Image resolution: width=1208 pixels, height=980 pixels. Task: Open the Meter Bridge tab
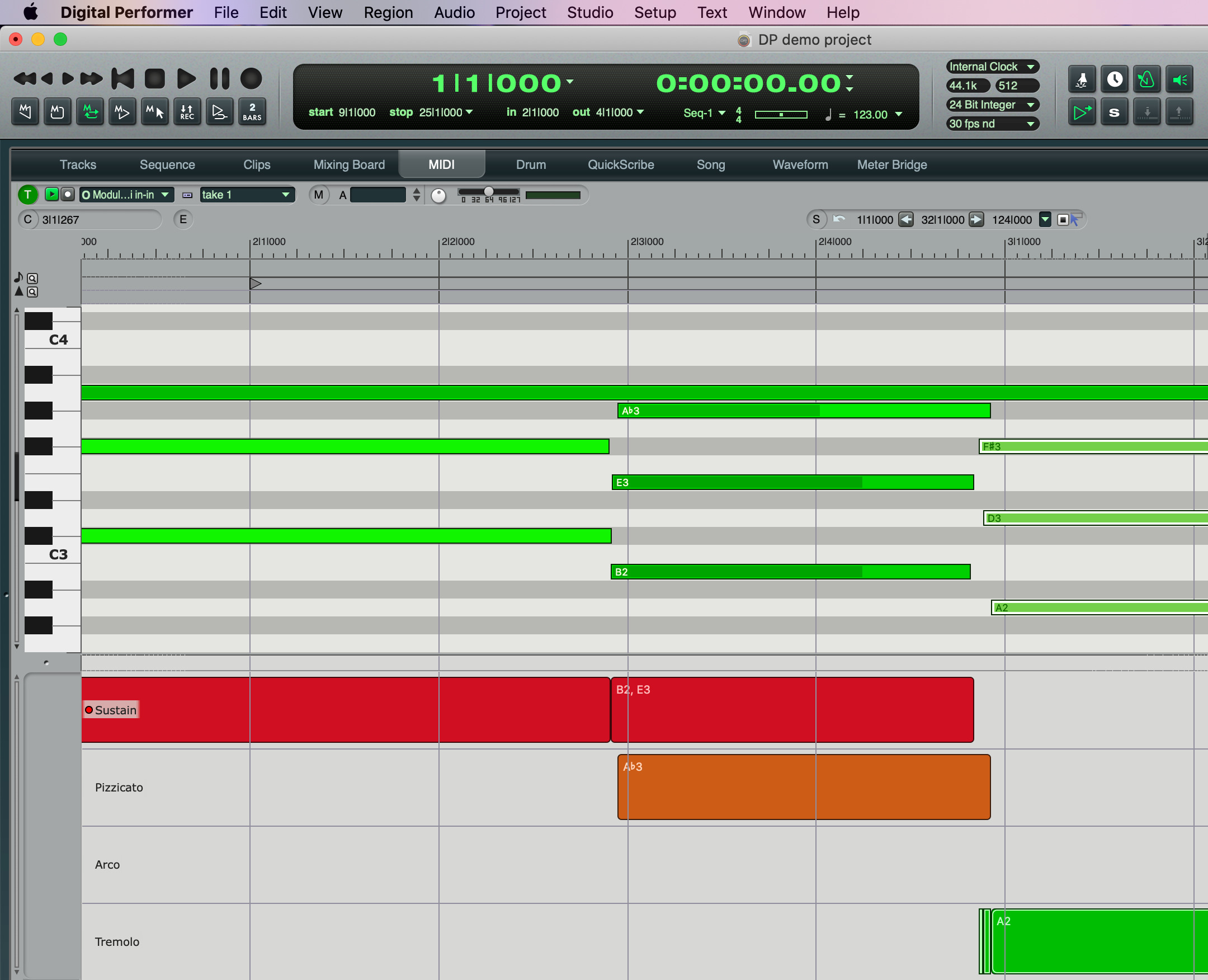892,165
